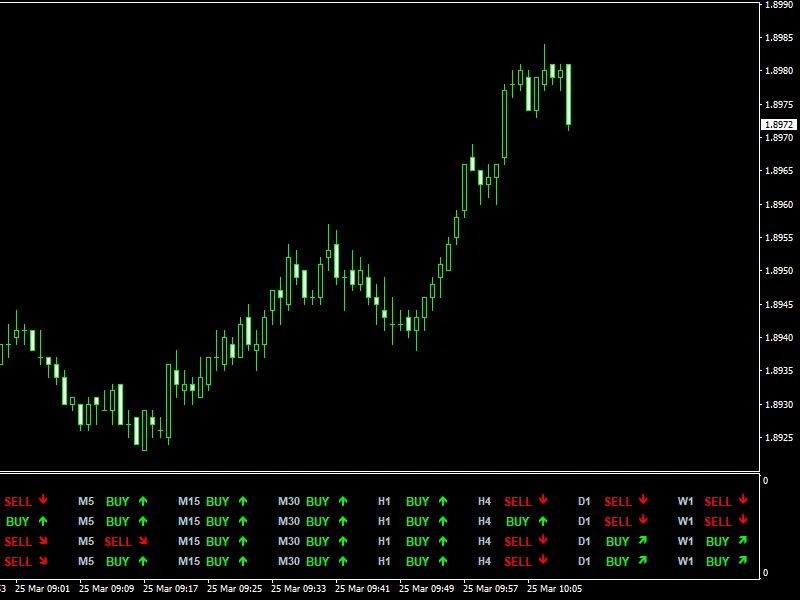The height and width of the screenshot is (600, 800).
Task: Click the 25 Mar 09:09 time label
Action: (107, 589)
